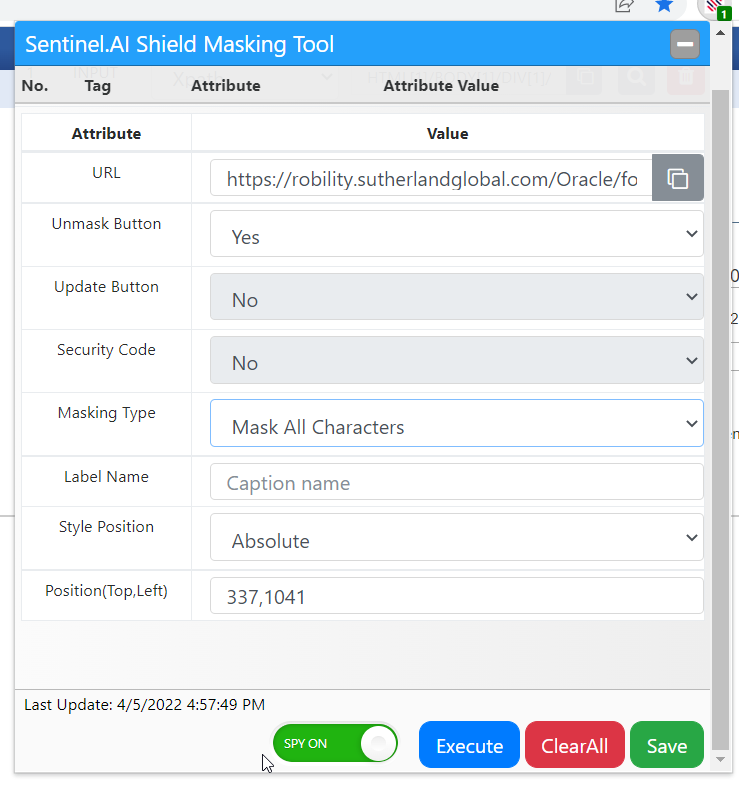Click the red ClearAll button
Screen dimensions: 739x790
point(574,745)
